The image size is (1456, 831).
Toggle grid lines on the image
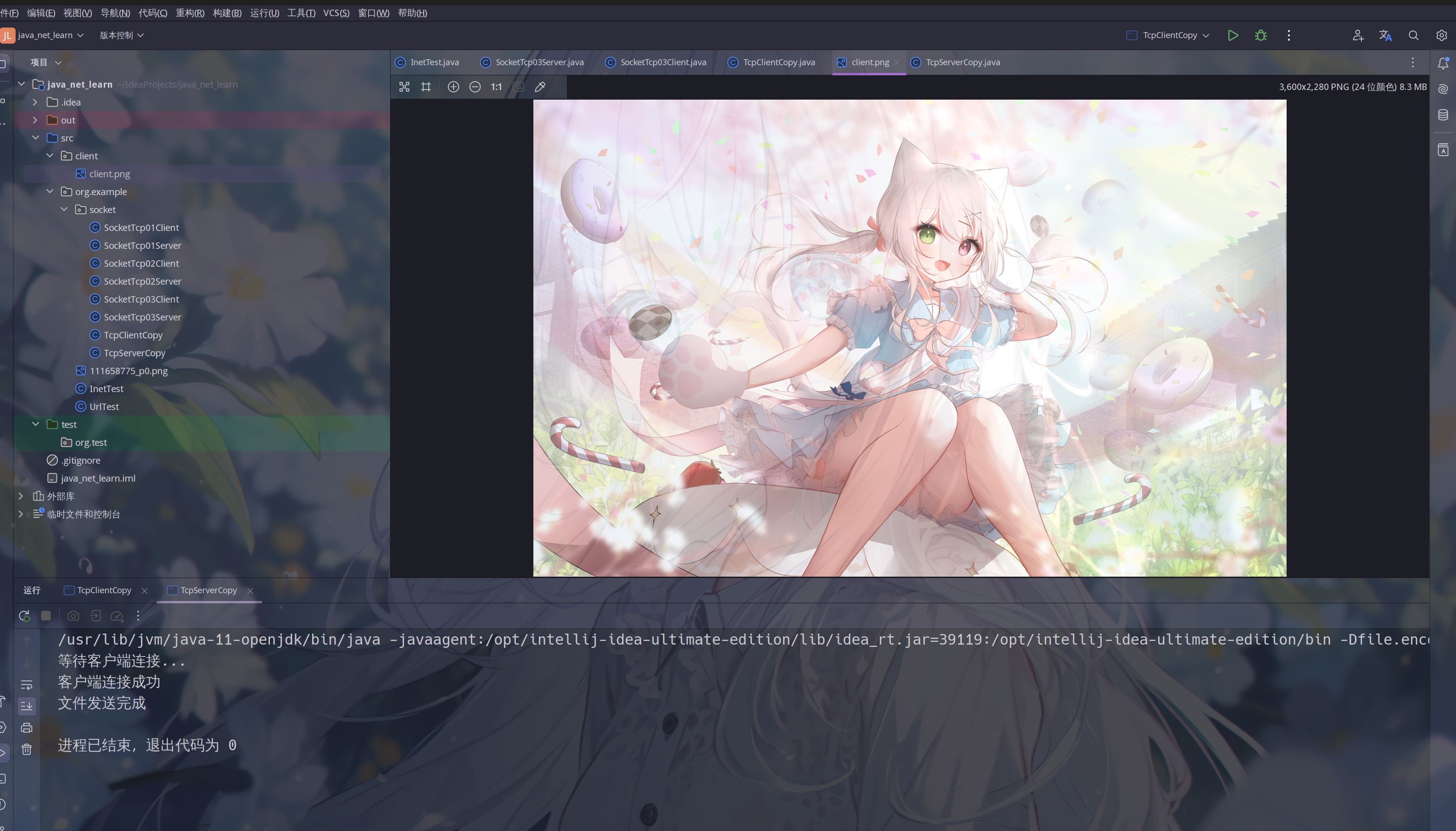click(426, 87)
